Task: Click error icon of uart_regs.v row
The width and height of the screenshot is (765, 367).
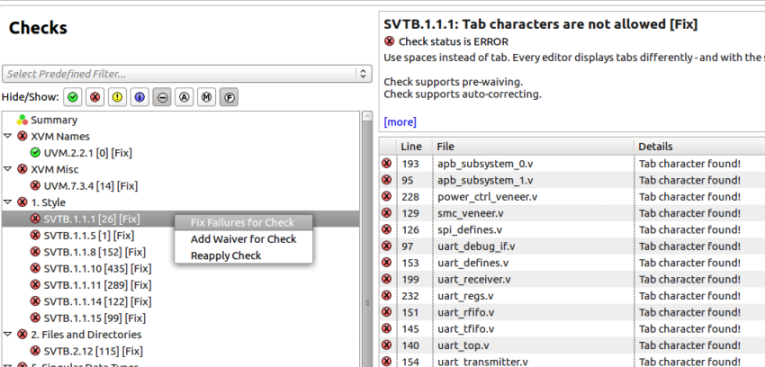Action: point(386,296)
